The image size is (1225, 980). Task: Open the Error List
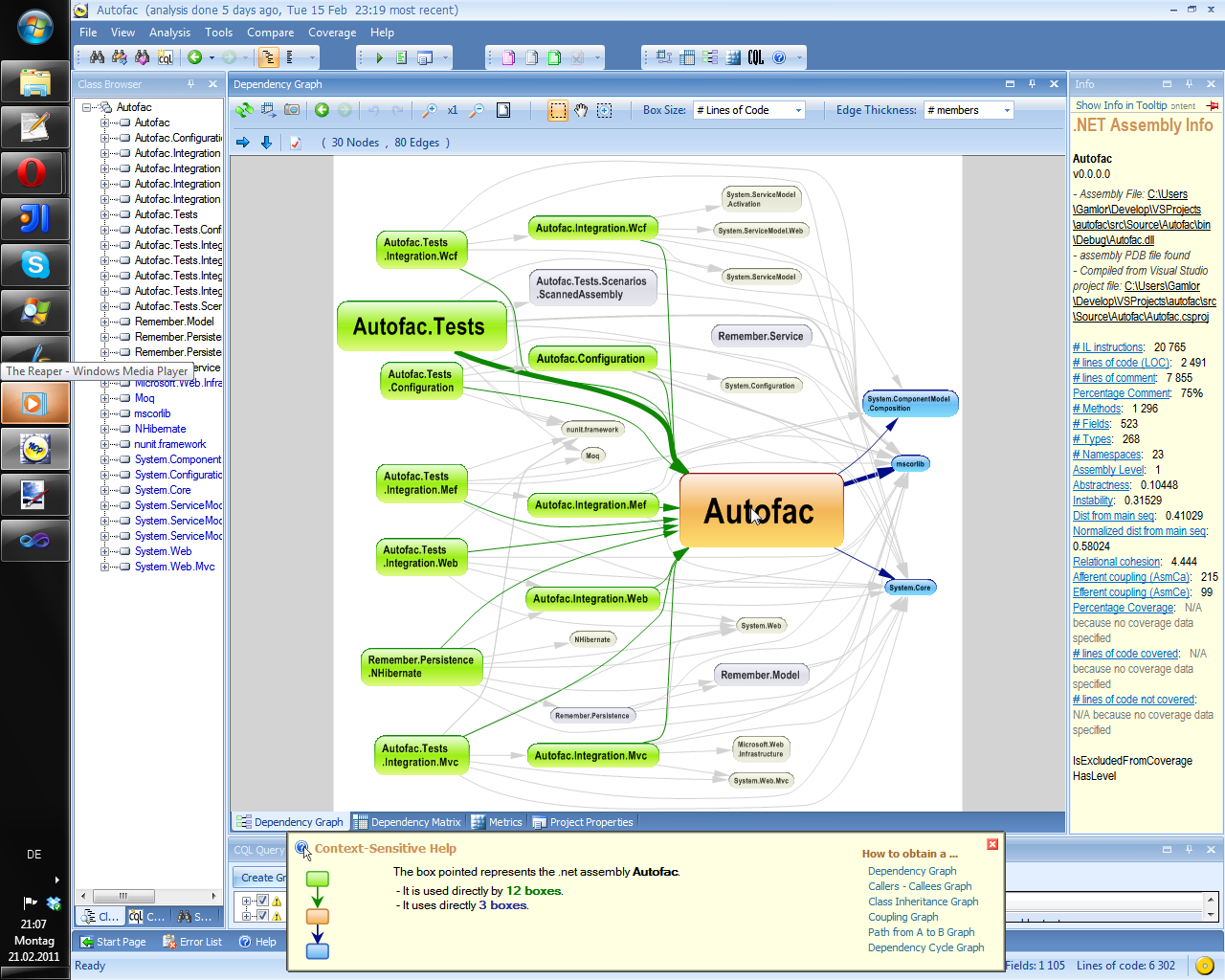click(x=192, y=942)
